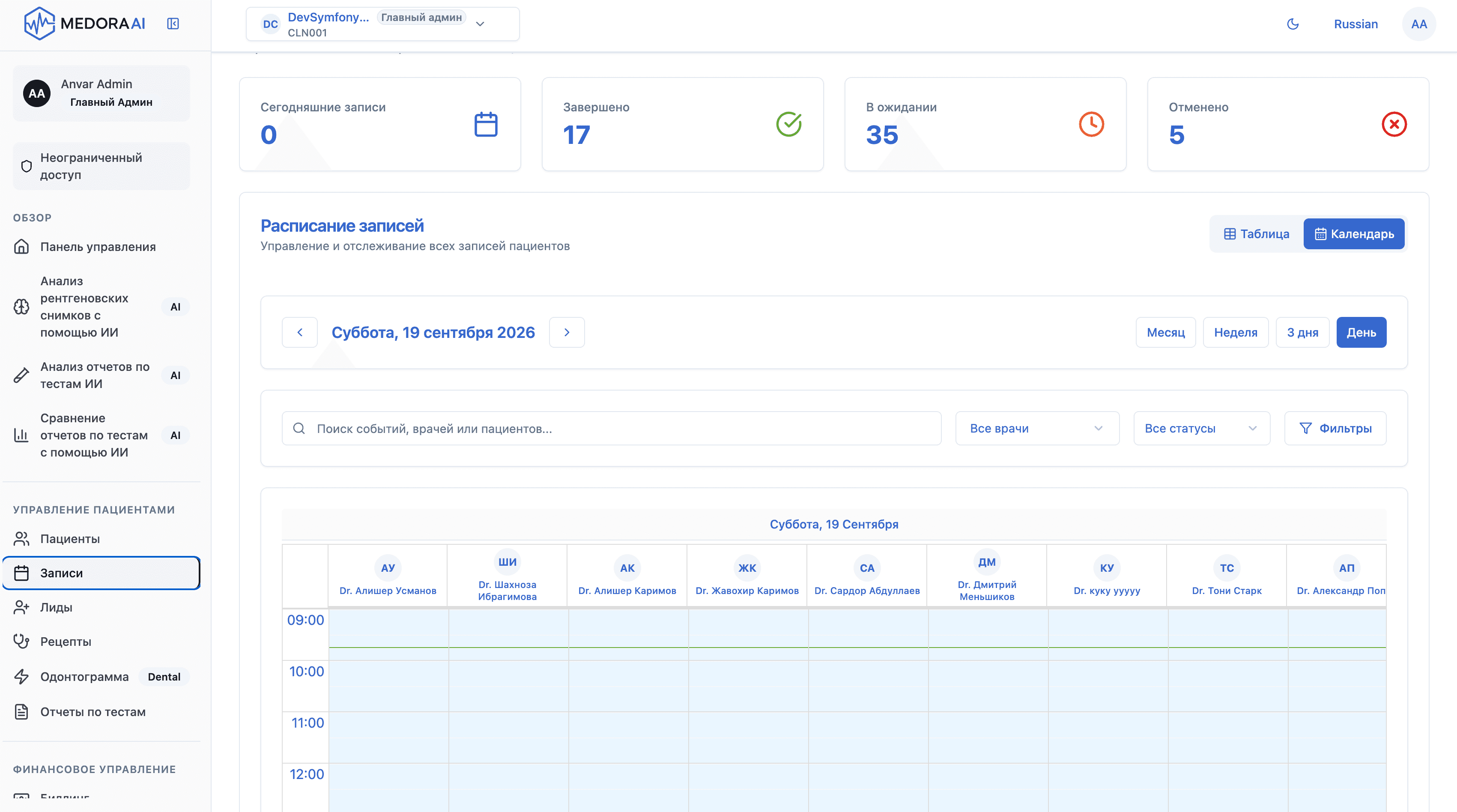Click the ШИ avatar of Dr. Шахноза Ибрагимова
The width and height of the screenshot is (1457, 812).
[x=508, y=561]
